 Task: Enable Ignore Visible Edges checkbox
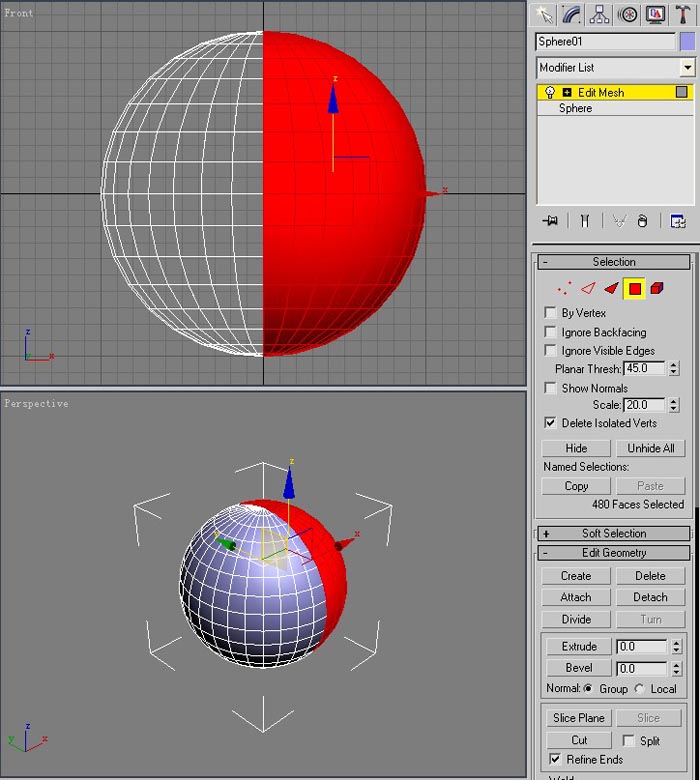(550, 350)
